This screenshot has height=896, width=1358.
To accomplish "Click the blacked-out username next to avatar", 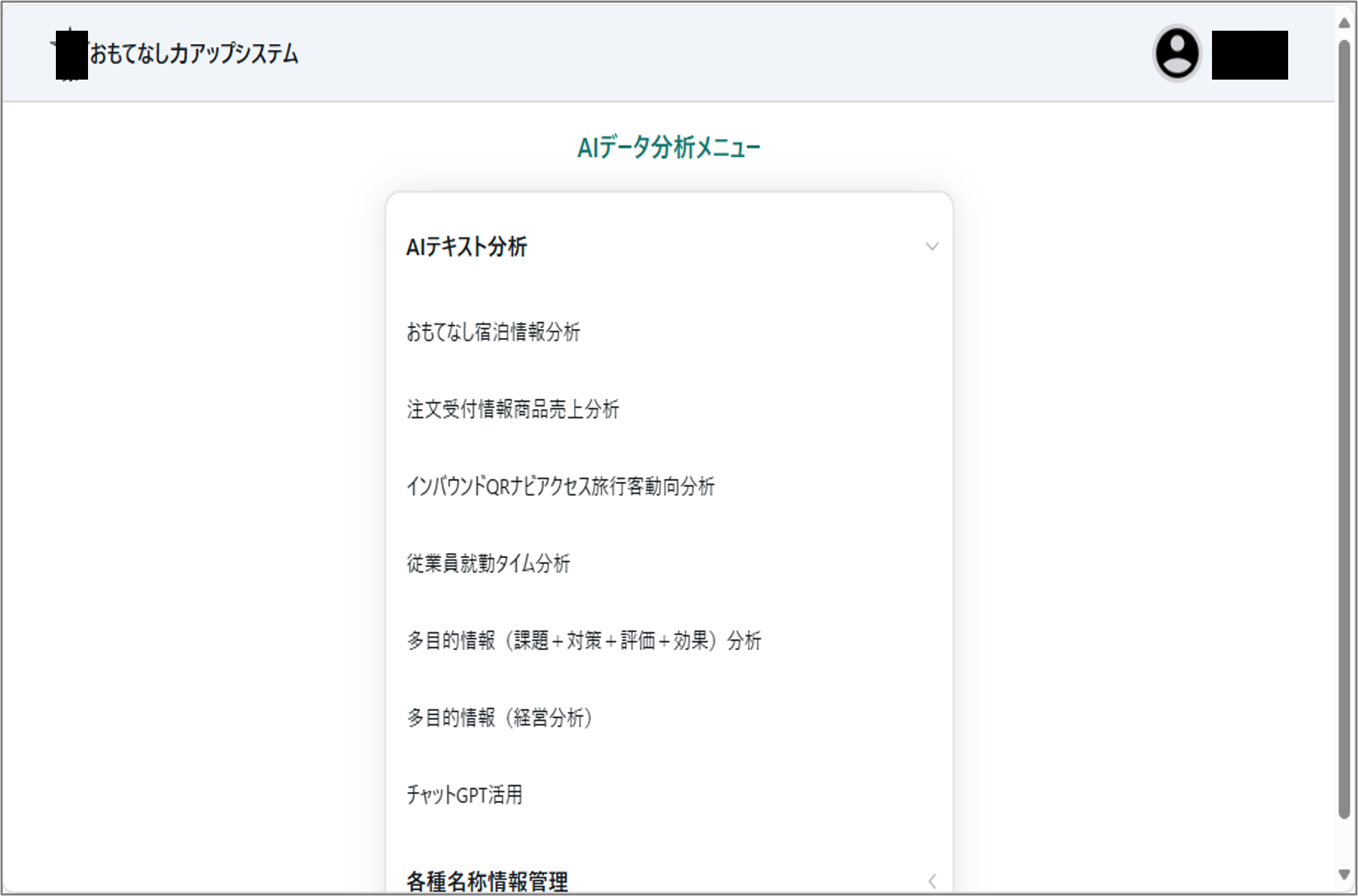I will [1249, 54].
